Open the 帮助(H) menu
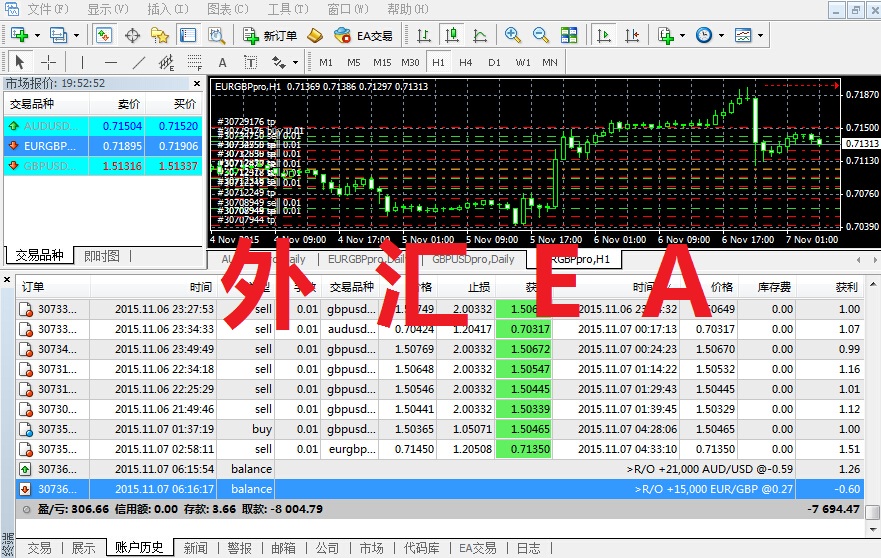The height and width of the screenshot is (558, 881). point(408,9)
